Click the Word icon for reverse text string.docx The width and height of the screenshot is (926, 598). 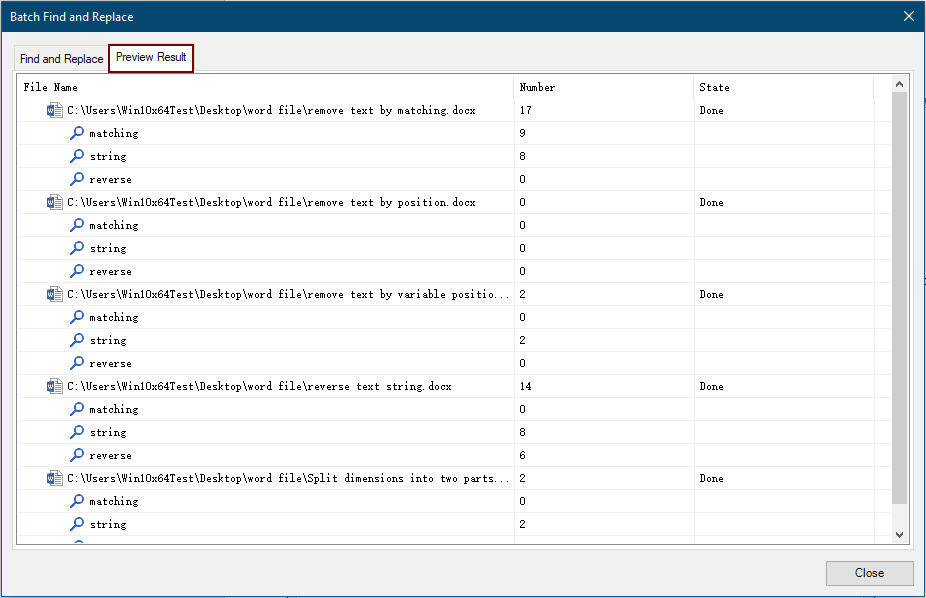pyautogui.click(x=54, y=386)
